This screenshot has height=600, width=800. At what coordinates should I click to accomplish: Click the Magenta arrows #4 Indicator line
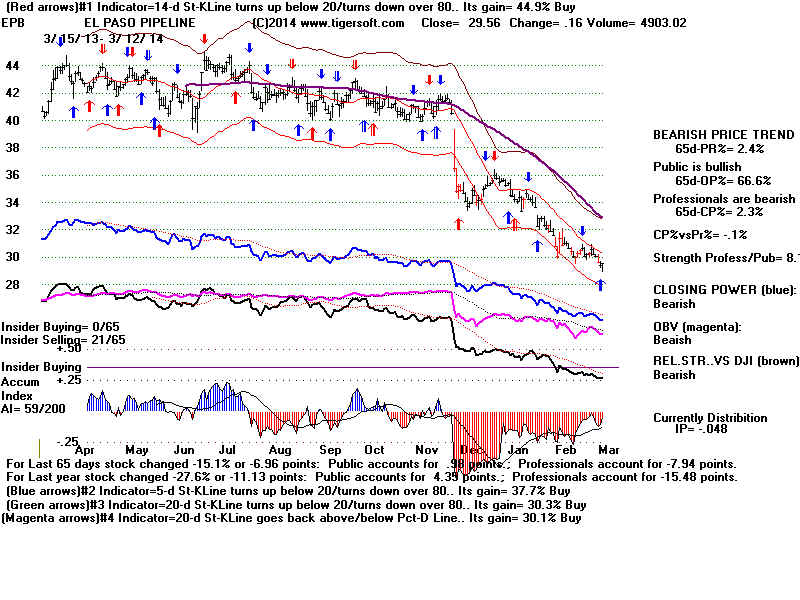point(291,518)
